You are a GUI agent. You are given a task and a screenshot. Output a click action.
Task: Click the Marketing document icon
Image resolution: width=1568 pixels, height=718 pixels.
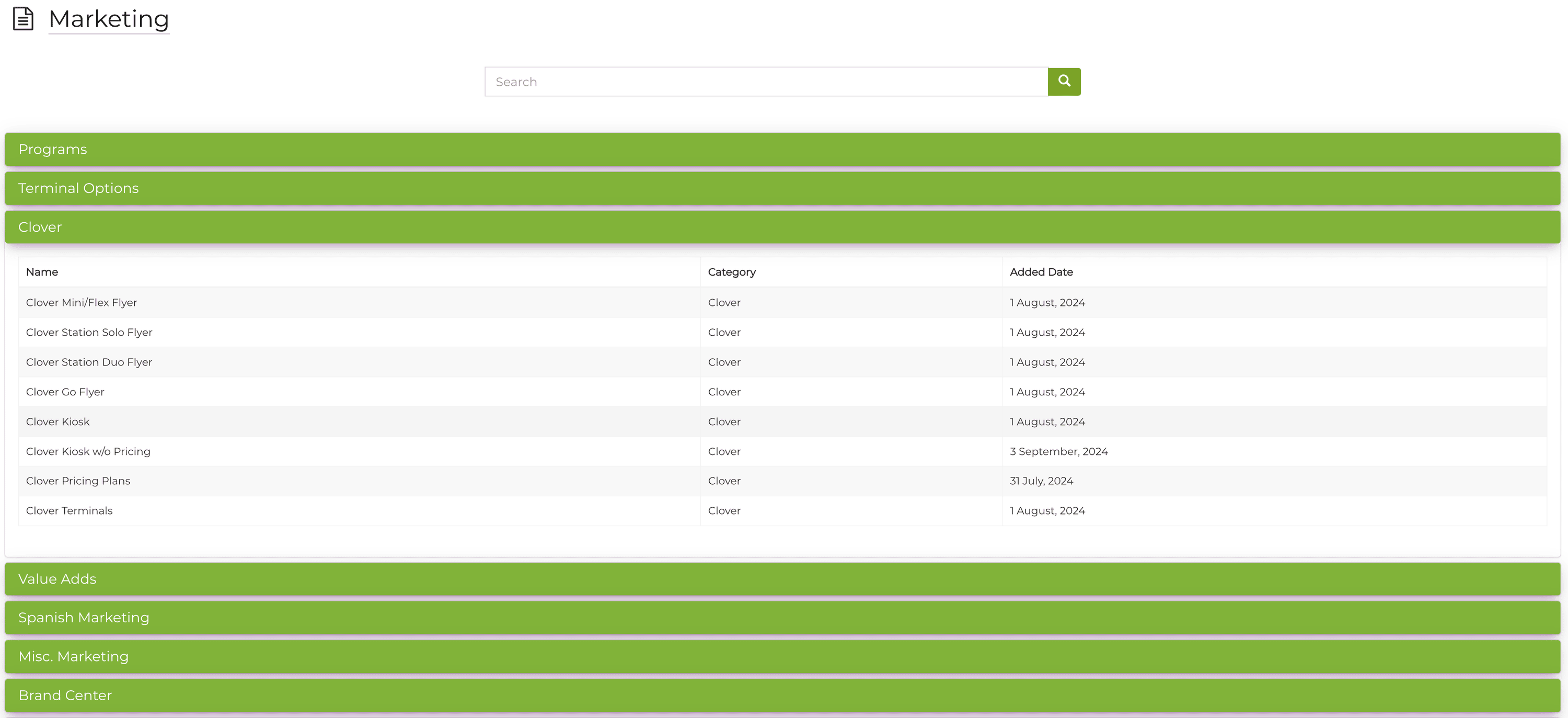23,19
